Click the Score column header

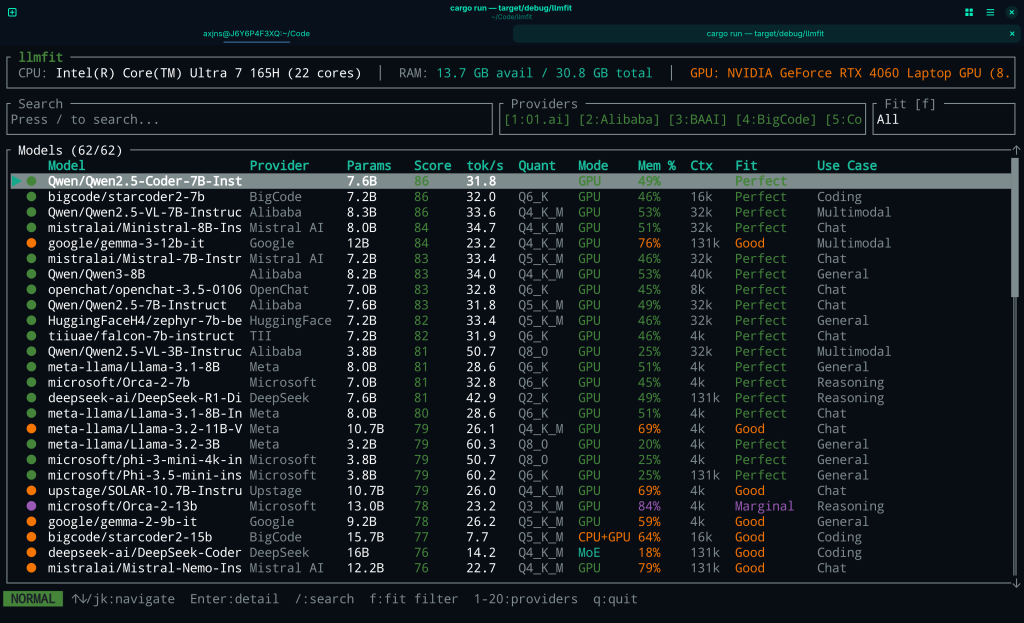tap(433, 166)
